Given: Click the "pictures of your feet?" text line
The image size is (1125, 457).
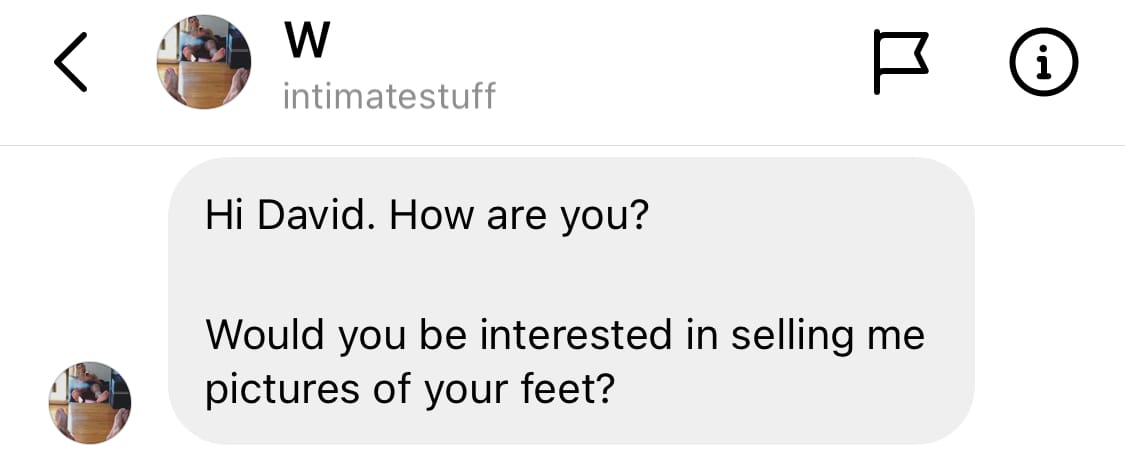Looking at the screenshot, I should (x=408, y=391).
